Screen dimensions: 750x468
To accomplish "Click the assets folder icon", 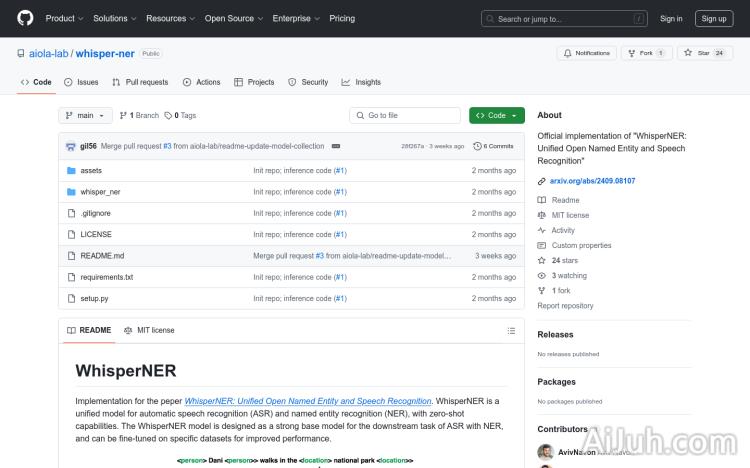I will 71,171.
